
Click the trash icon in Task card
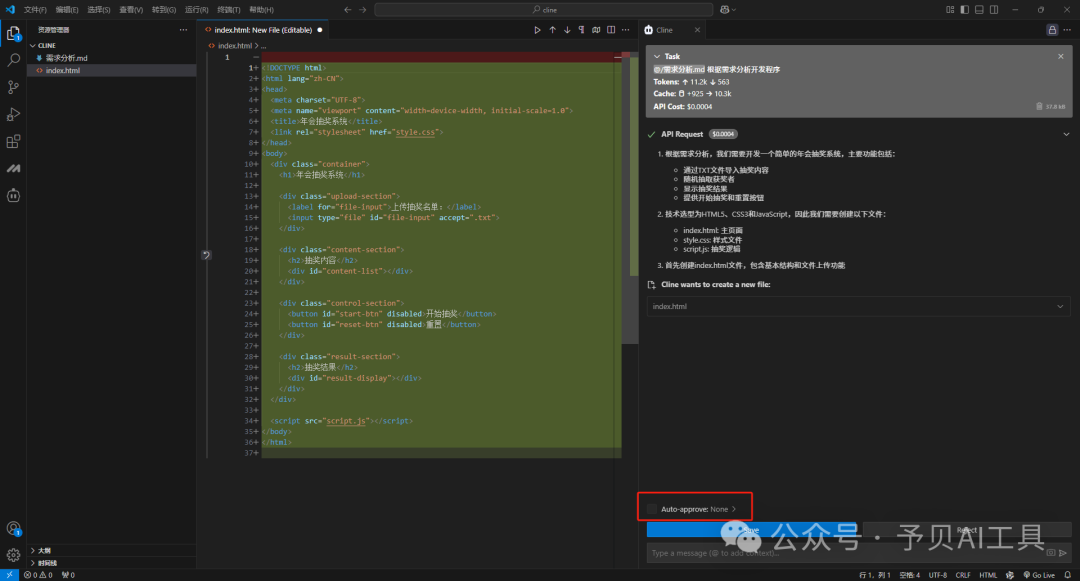[1039, 107]
